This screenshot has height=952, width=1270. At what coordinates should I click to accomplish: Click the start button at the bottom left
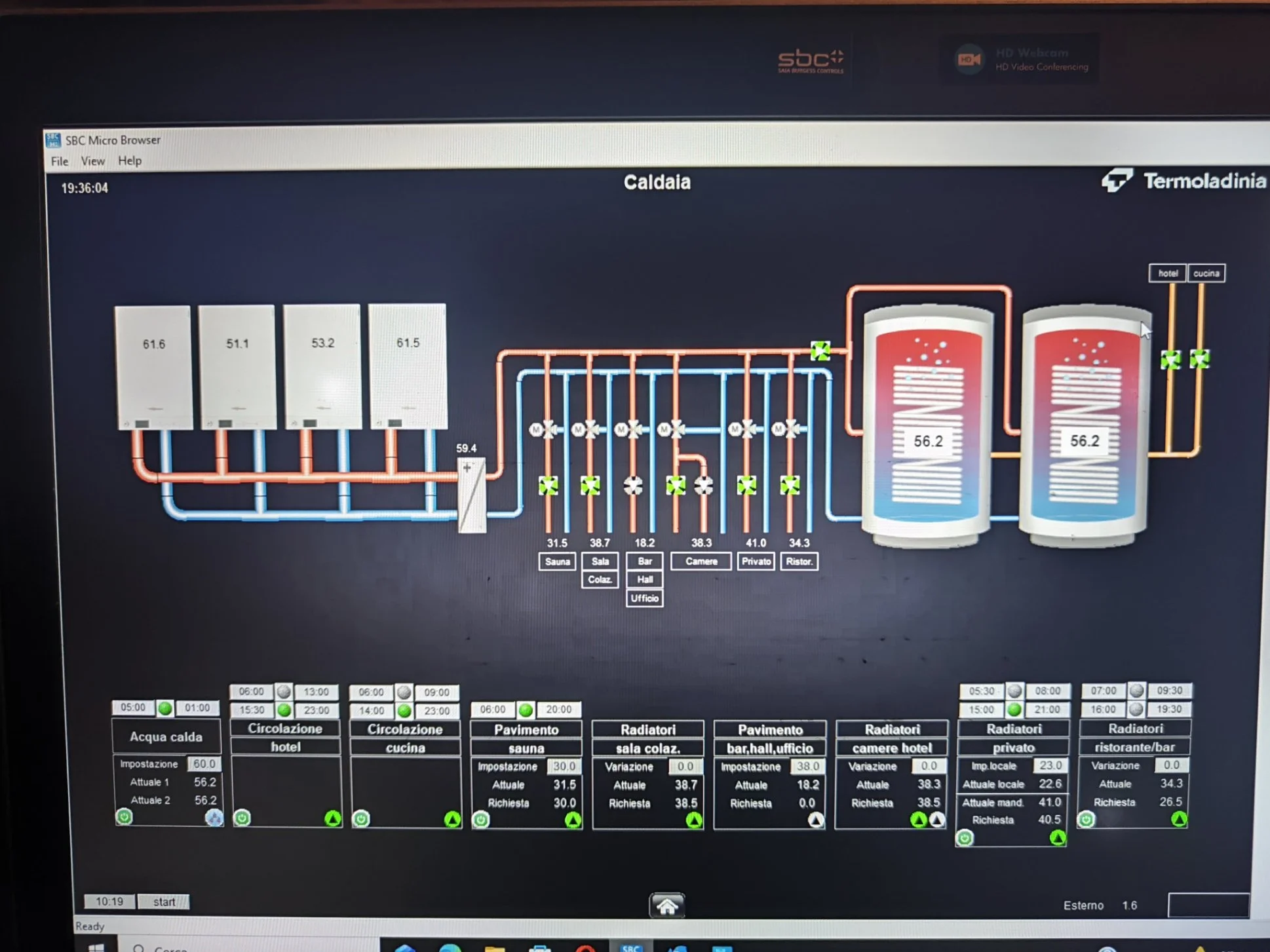coord(164,902)
